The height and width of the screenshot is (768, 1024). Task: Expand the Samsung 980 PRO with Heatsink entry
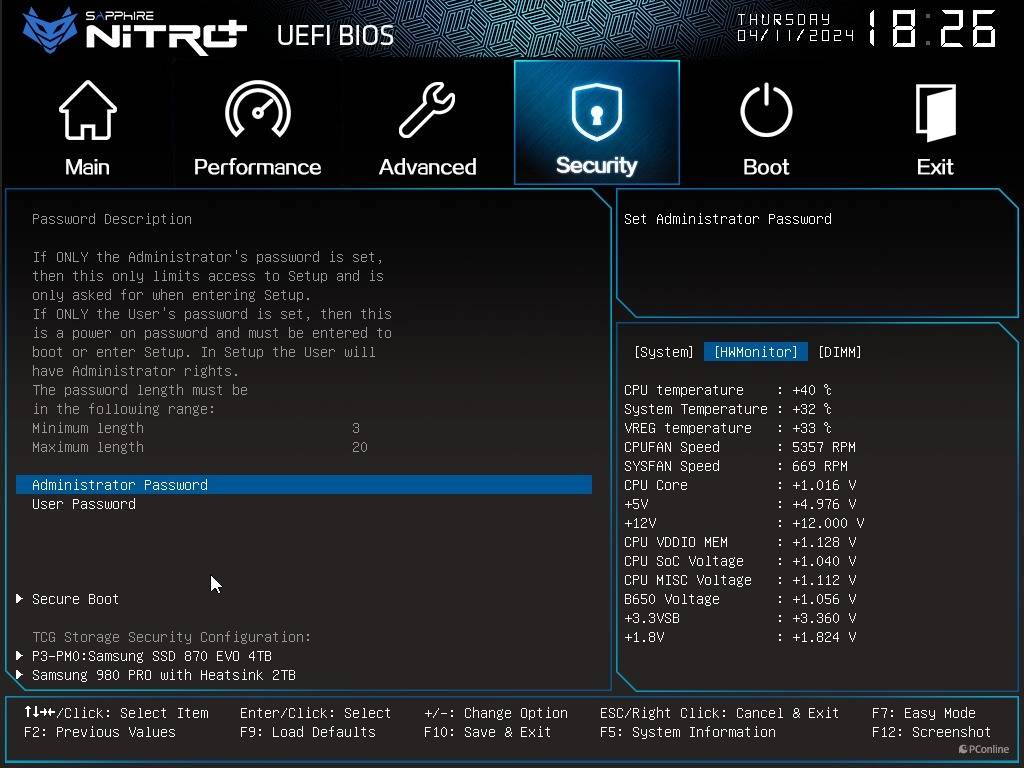coord(163,675)
